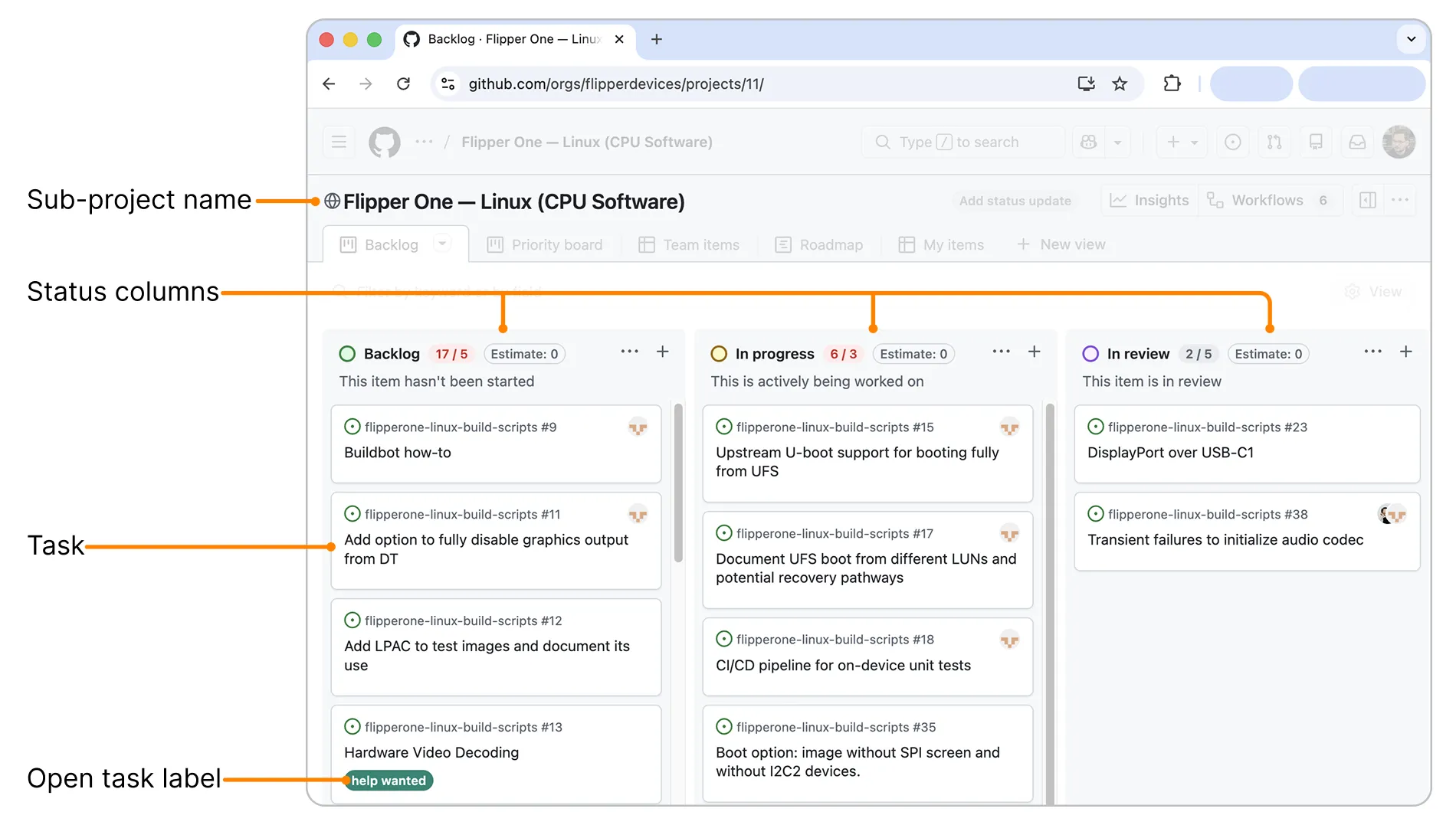Image resolution: width=1456 pixels, height=825 pixels.
Task: Open In progress column ellipsis menu
Action: pyautogui.click(x=1002, y=352)
